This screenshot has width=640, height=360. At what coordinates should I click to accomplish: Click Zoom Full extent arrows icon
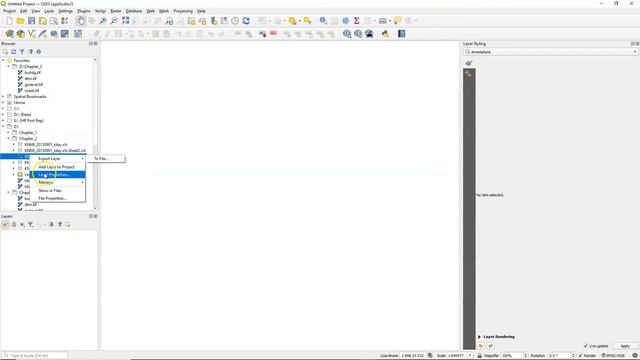coord(125,21)
